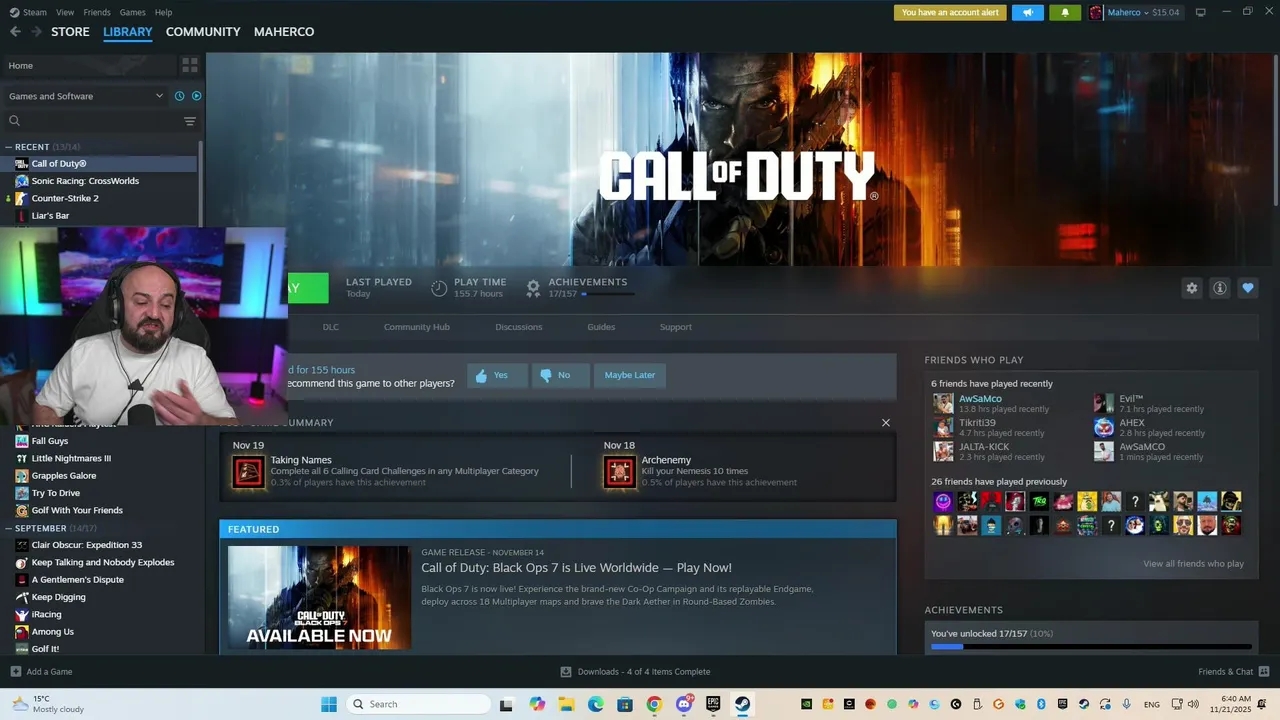This screenshot has height=720, width=1280.
Task: Open the Discussions link
Action: click(519, 327)
